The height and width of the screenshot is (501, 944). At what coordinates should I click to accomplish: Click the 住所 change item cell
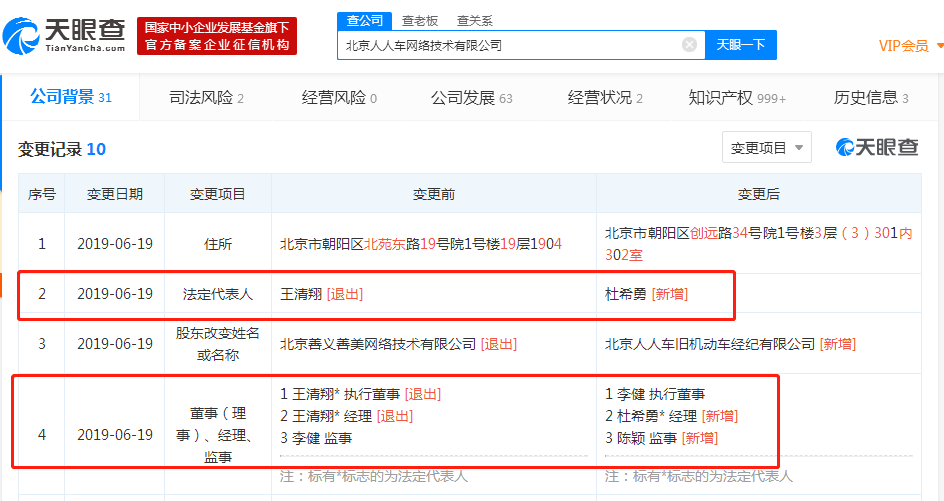217,244
